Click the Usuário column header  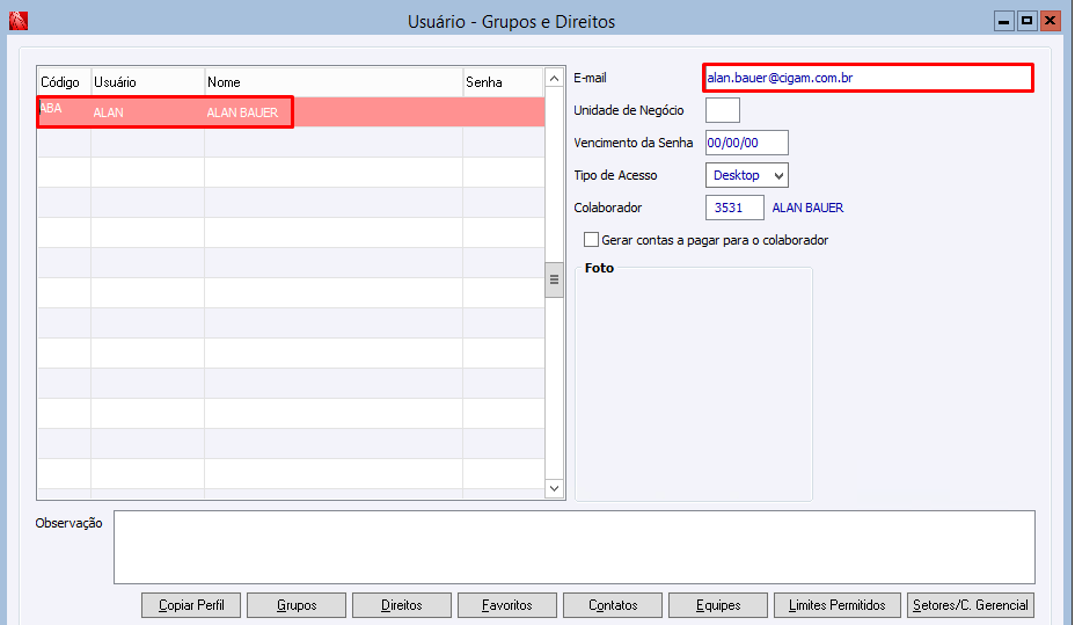(148, 82)
